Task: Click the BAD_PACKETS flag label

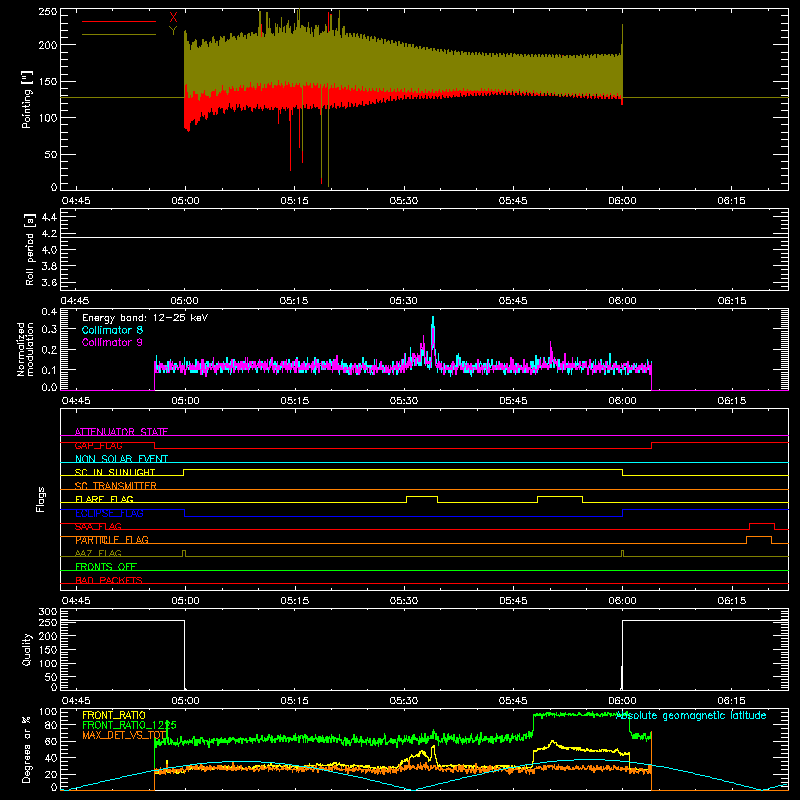Action: [x=109, y=580]
